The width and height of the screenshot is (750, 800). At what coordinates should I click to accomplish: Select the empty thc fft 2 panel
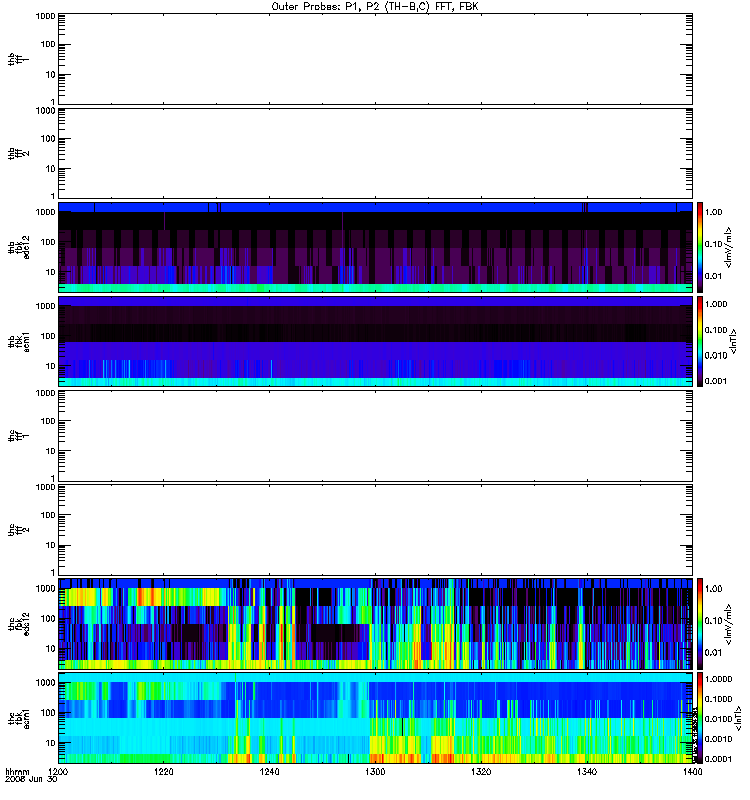pos(375,530)
